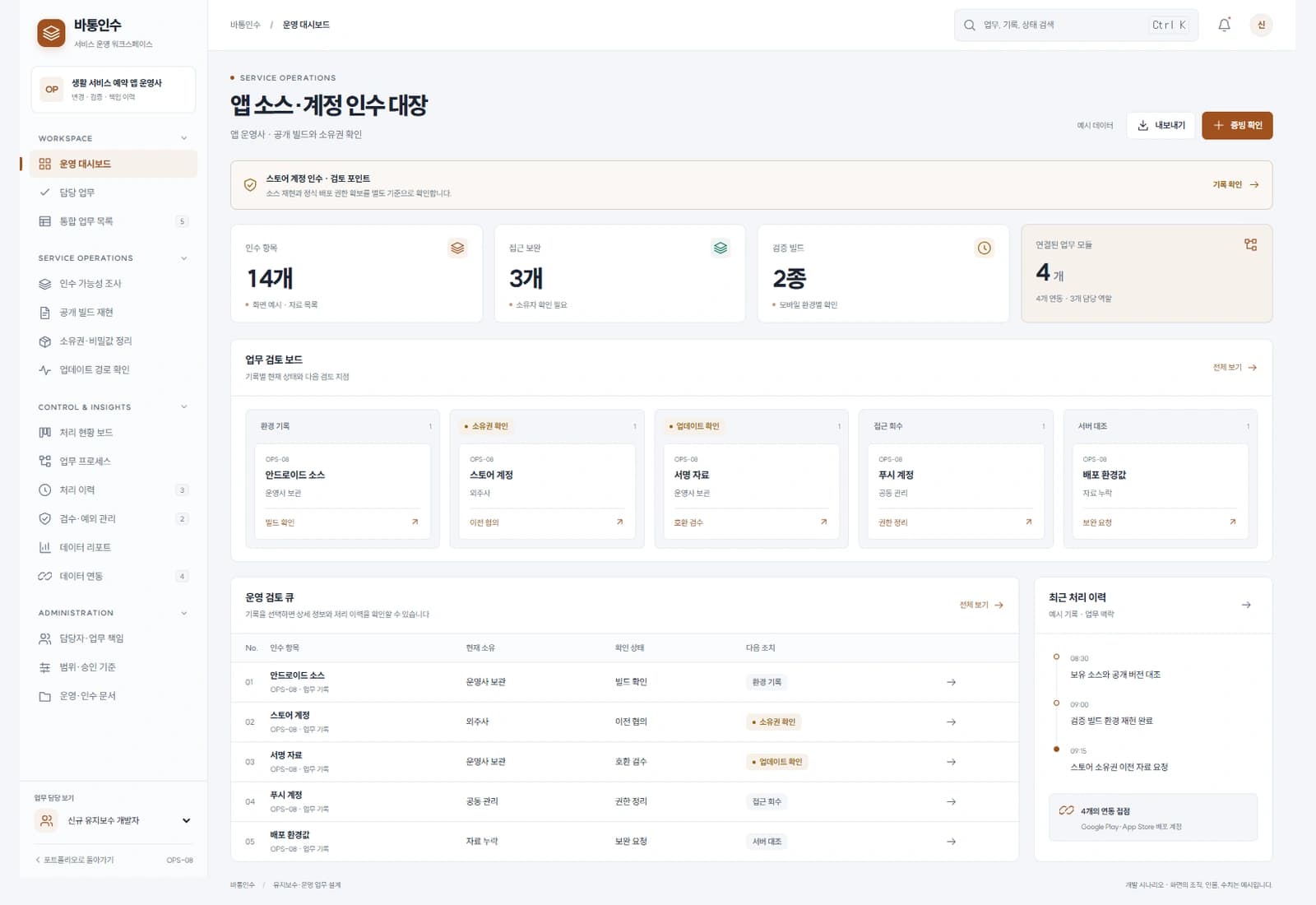Image resolution: width=1316 pixels, height=905 pixels.
Task: Click the search field 업무, 기록, 상태 검색
Action: coord(1076,25)
